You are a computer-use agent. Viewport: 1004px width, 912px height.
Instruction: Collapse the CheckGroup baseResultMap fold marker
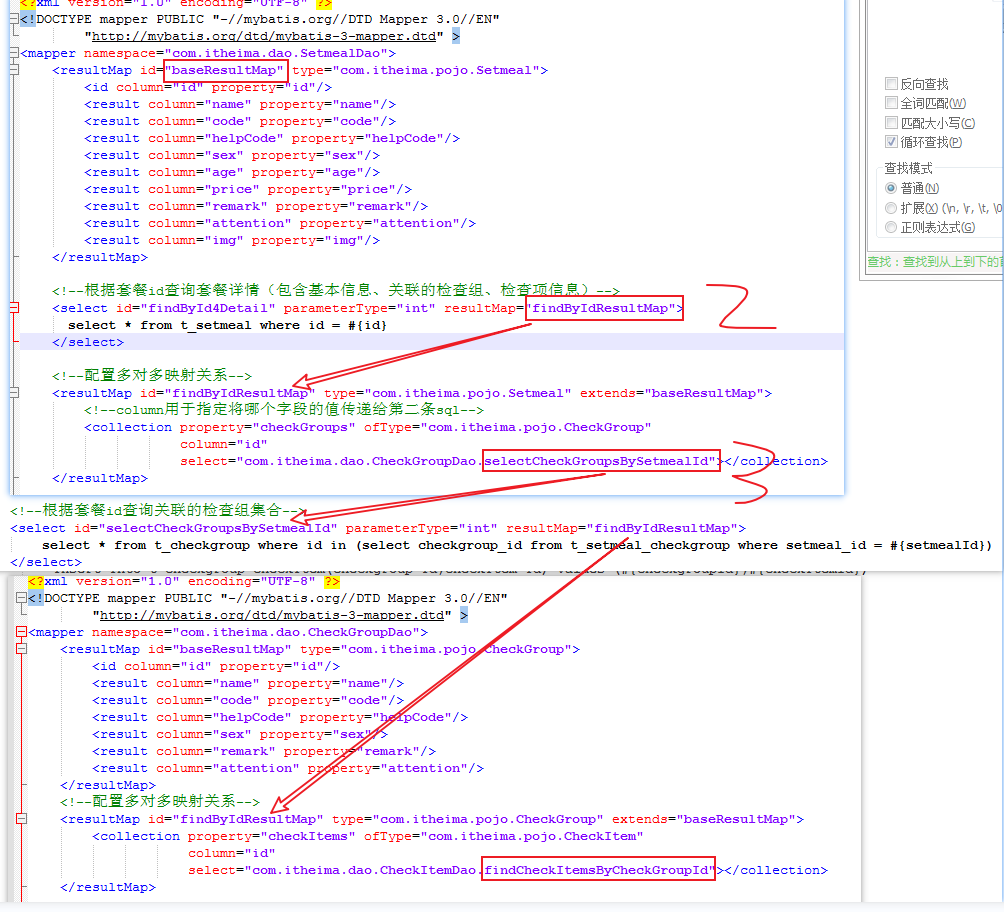pyautogui.click(x=21, y=649)
